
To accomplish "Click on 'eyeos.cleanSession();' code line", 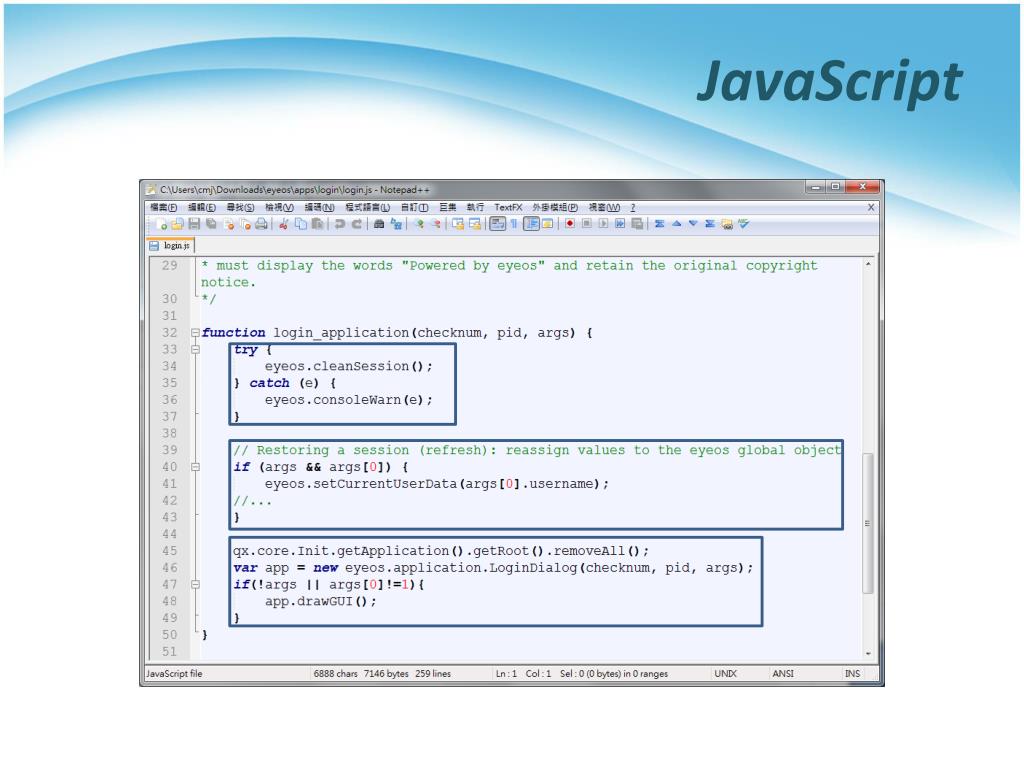I will 348,366.
